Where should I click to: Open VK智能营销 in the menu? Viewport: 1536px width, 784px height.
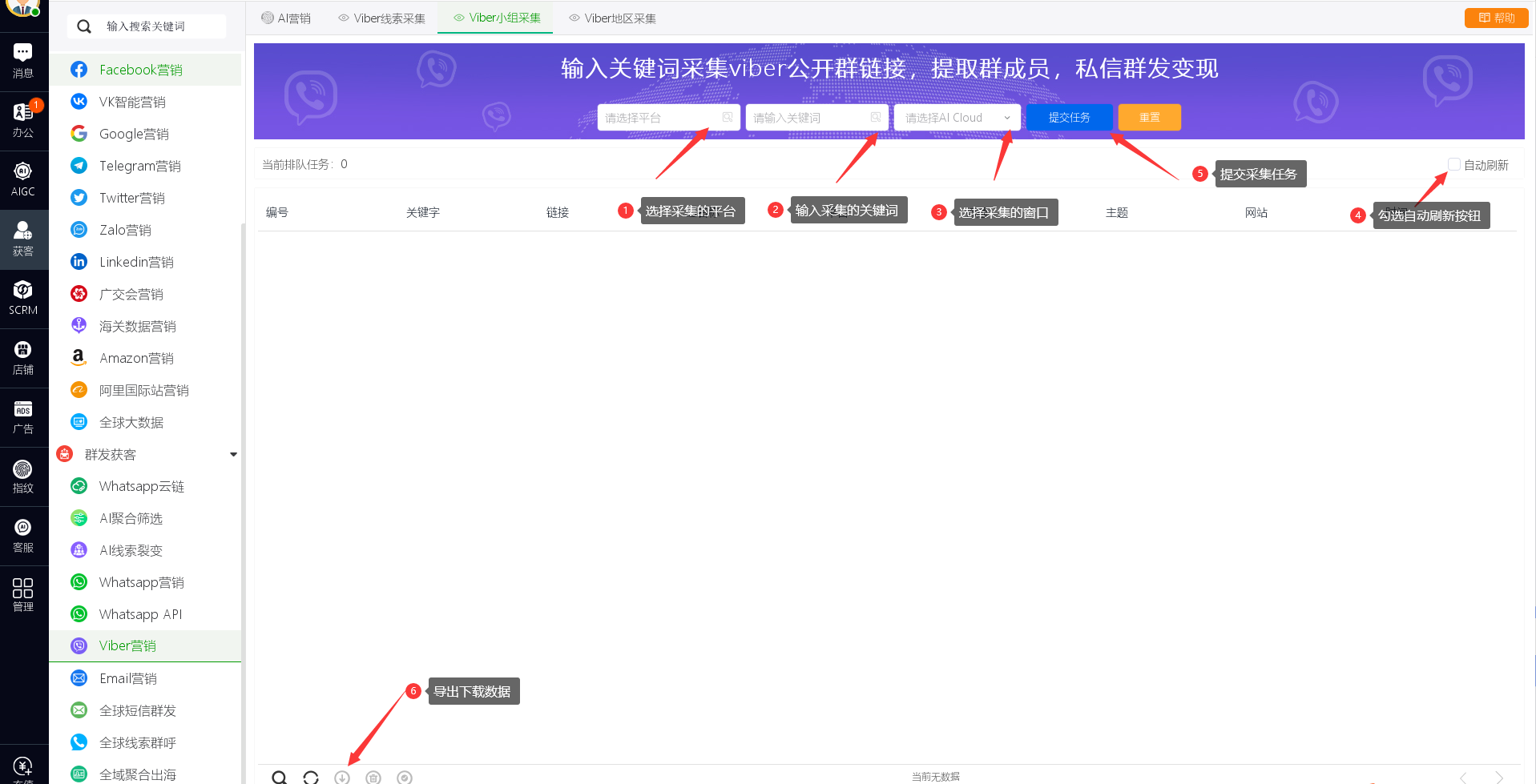click(145, 102)
